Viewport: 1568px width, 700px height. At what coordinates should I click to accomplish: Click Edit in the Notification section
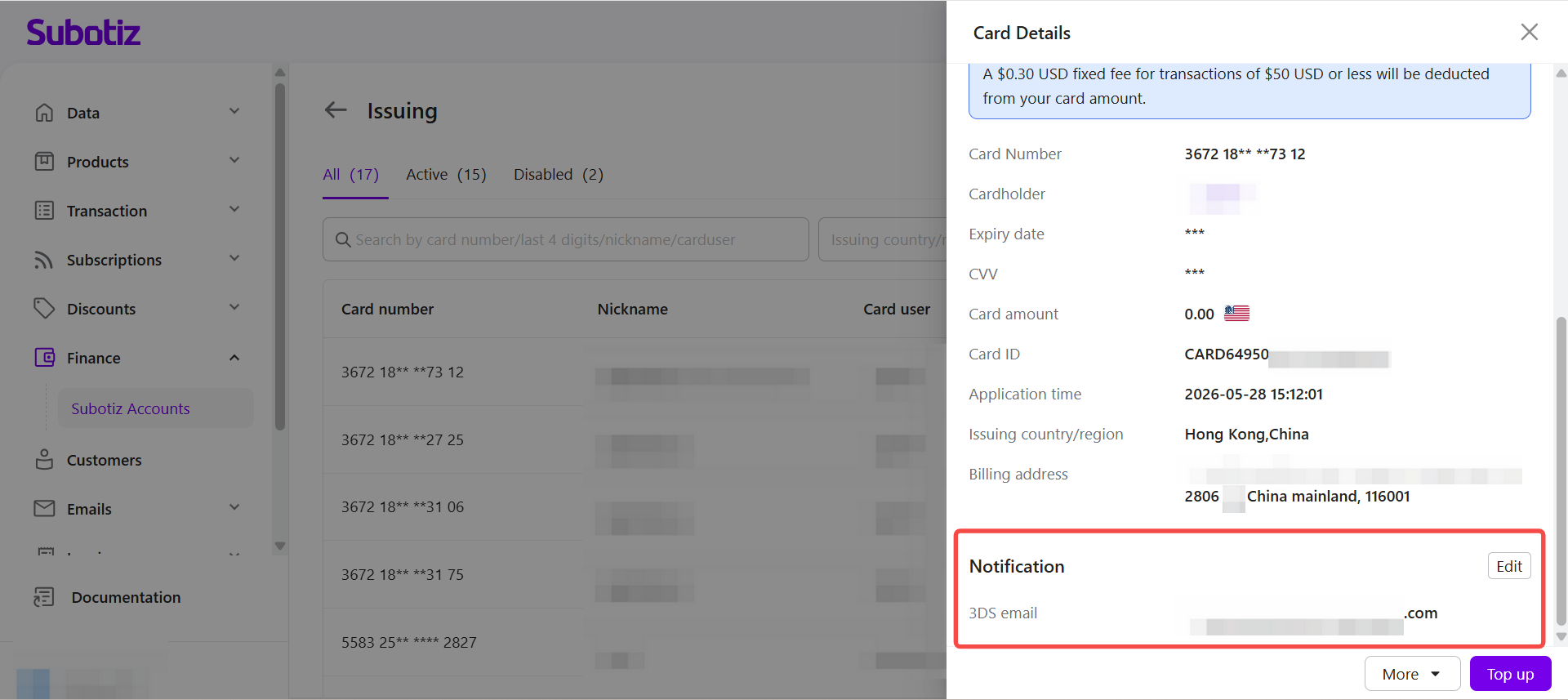point(1509,566)
